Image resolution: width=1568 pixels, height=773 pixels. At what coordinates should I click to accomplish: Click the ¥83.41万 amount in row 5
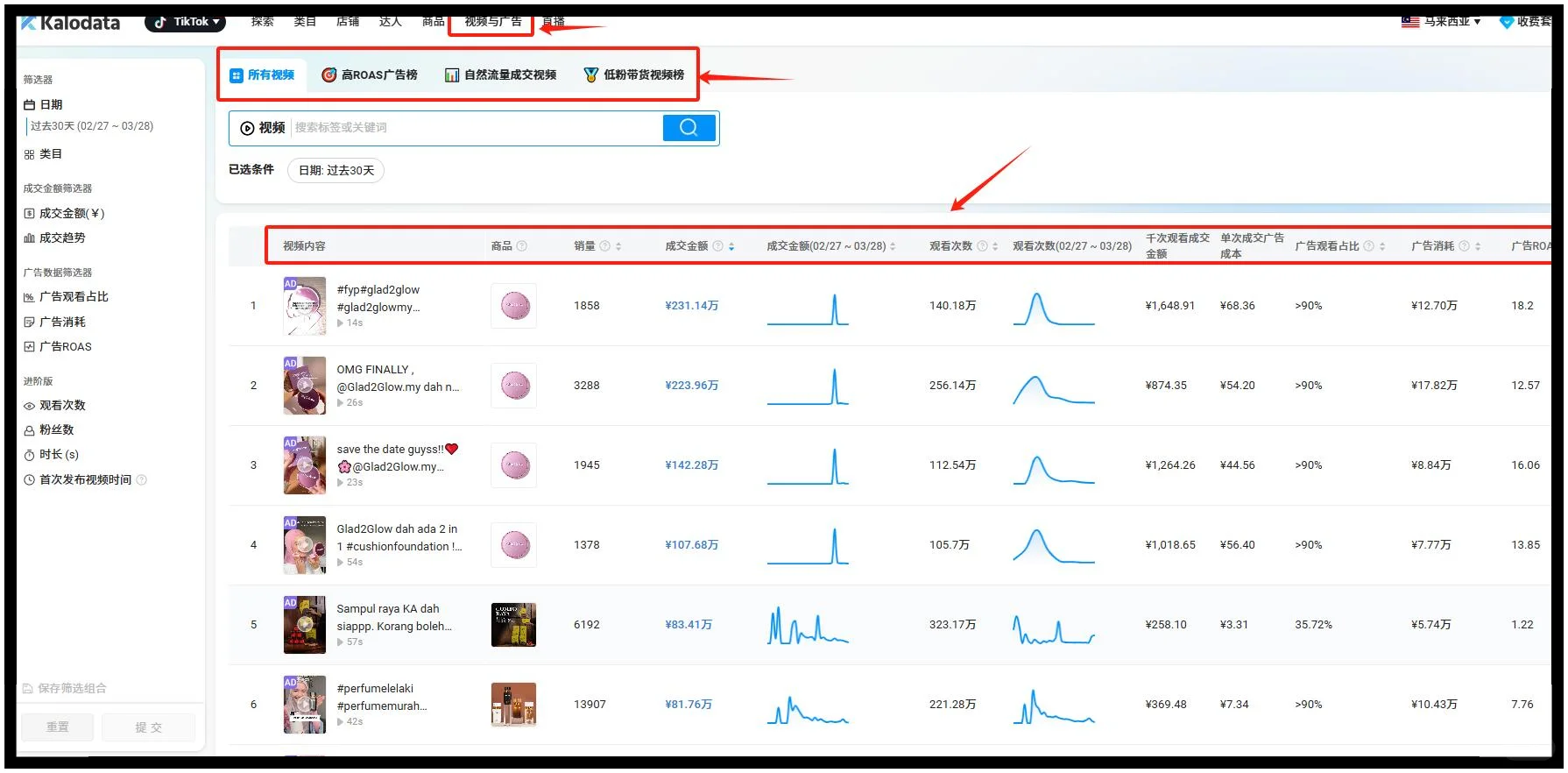(689, 625)
